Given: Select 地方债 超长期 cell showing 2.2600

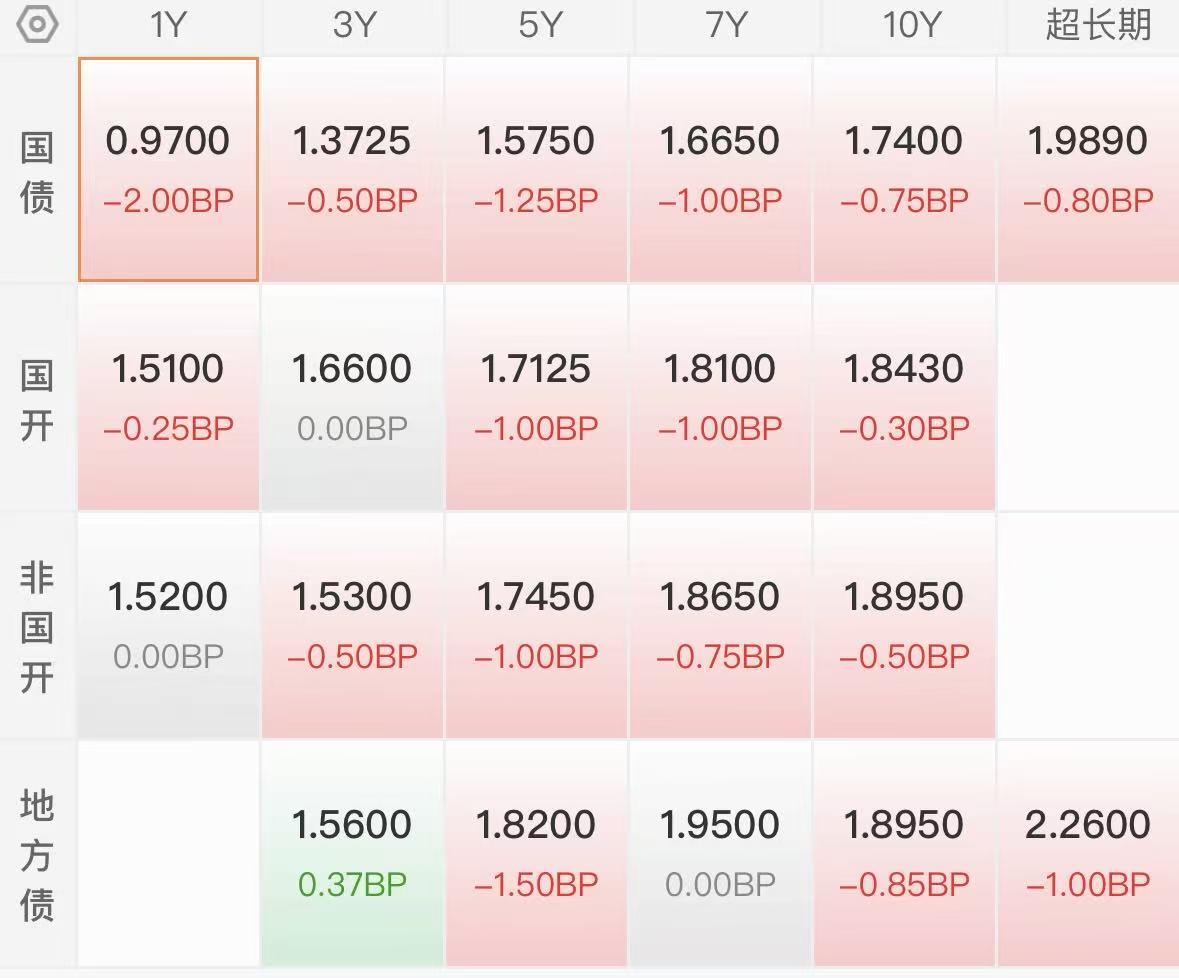Looking at the screenshot, I should pyautogui.click(x=1088, y=853).
